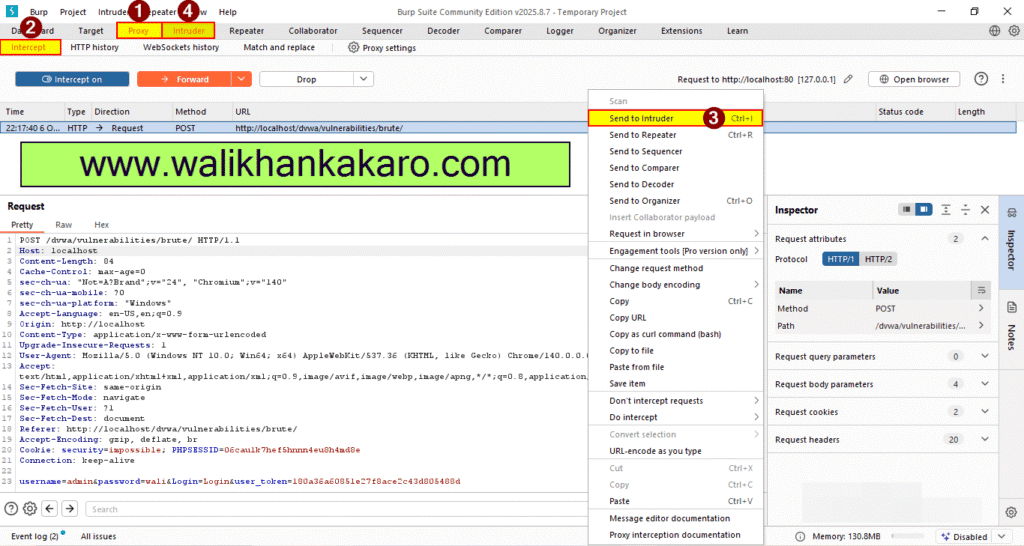Sort table by Status code column
Image resolution: width=1024 pixels, height=546 pixels.
point(901,112)
